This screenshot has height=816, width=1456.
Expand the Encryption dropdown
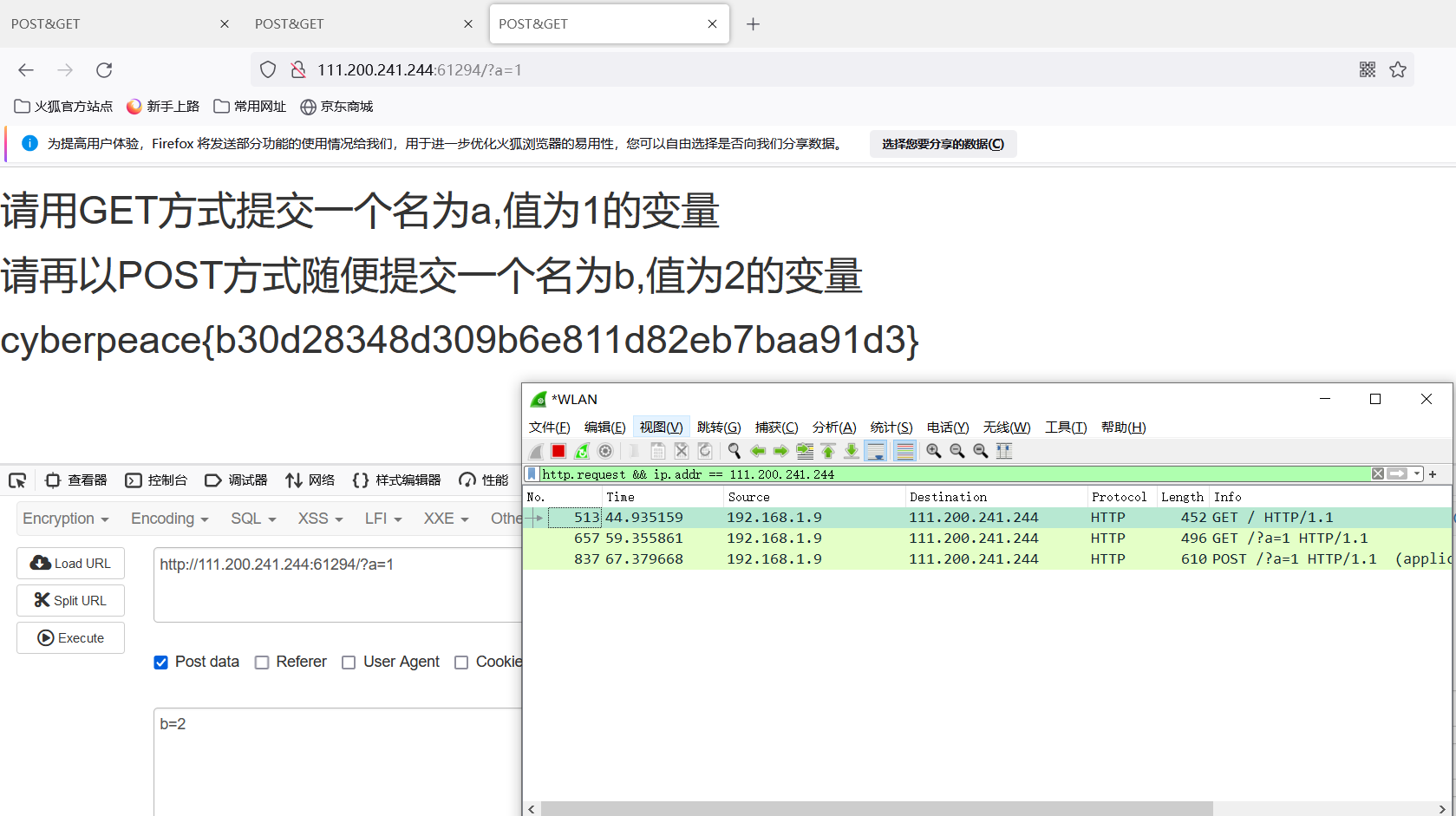point(66,519)
